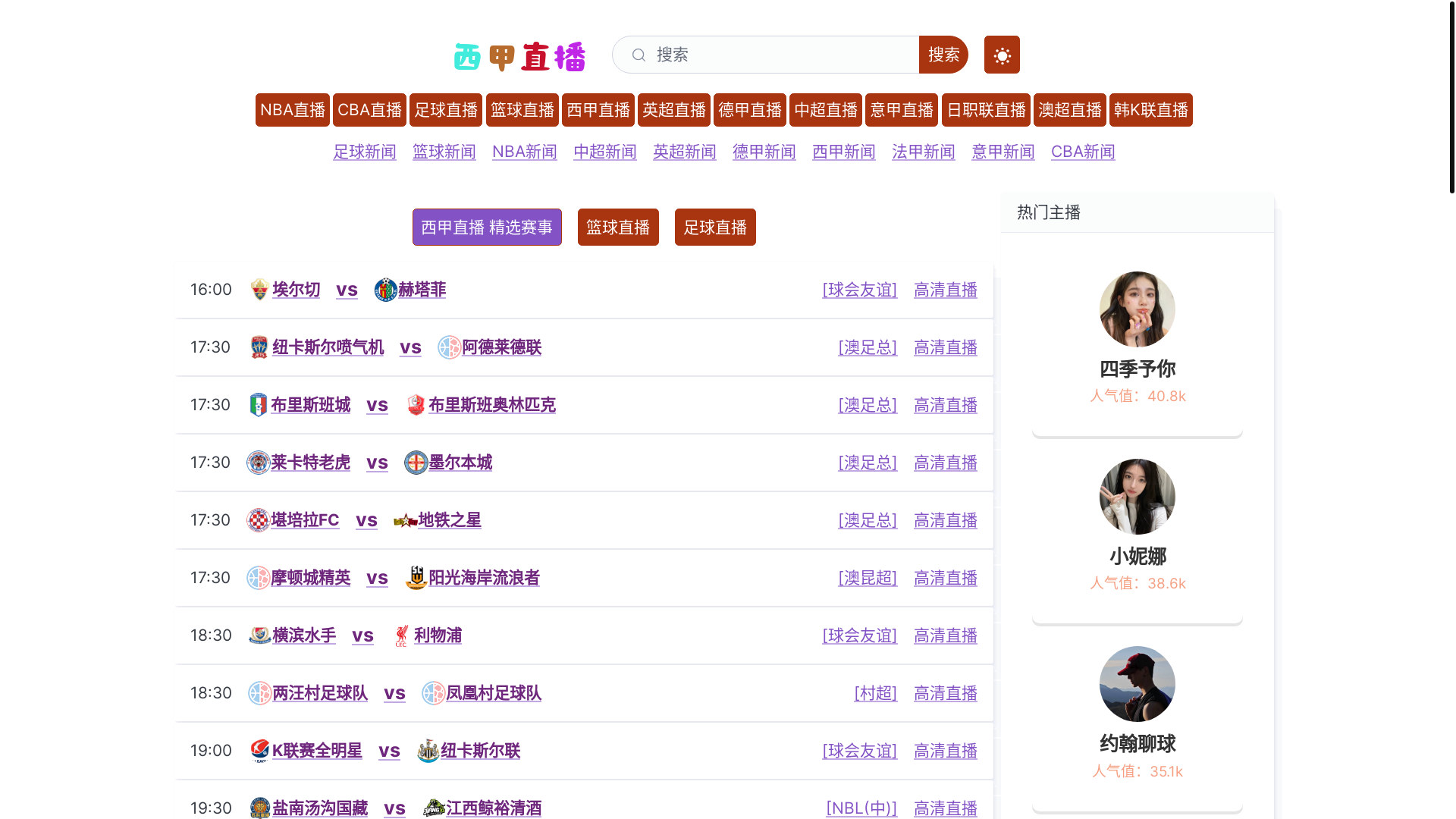
Task: Click the 摩顿城精英 team crest icon
Action: click(259, 578)
